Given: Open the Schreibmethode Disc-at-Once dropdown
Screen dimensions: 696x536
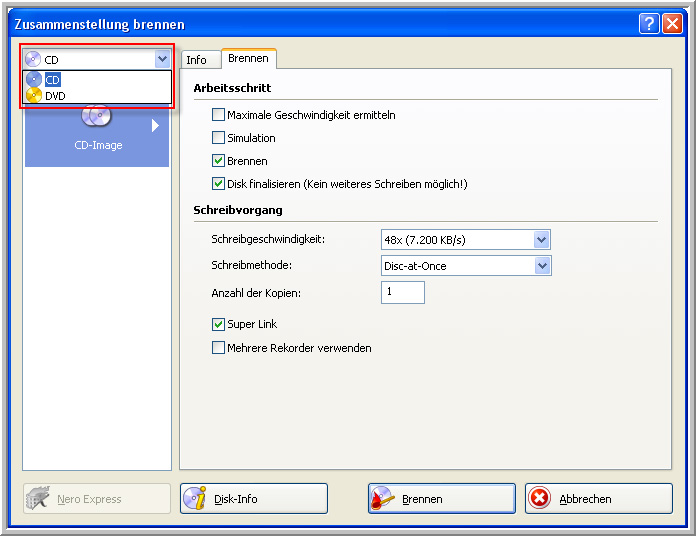Looking at the screenshot, I should [542, 266].
